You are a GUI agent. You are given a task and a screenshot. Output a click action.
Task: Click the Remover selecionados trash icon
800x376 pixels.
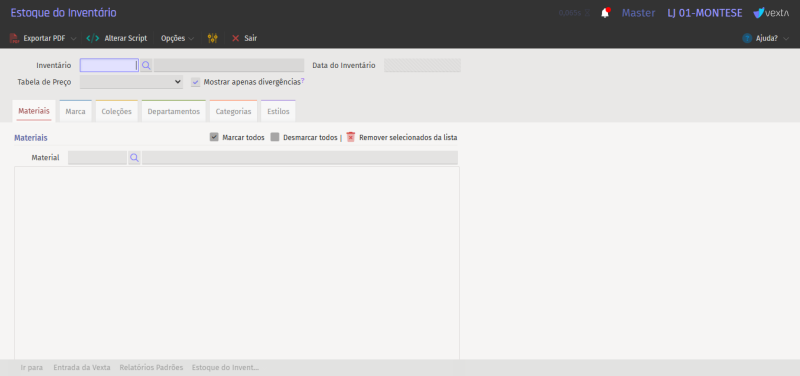351,137
